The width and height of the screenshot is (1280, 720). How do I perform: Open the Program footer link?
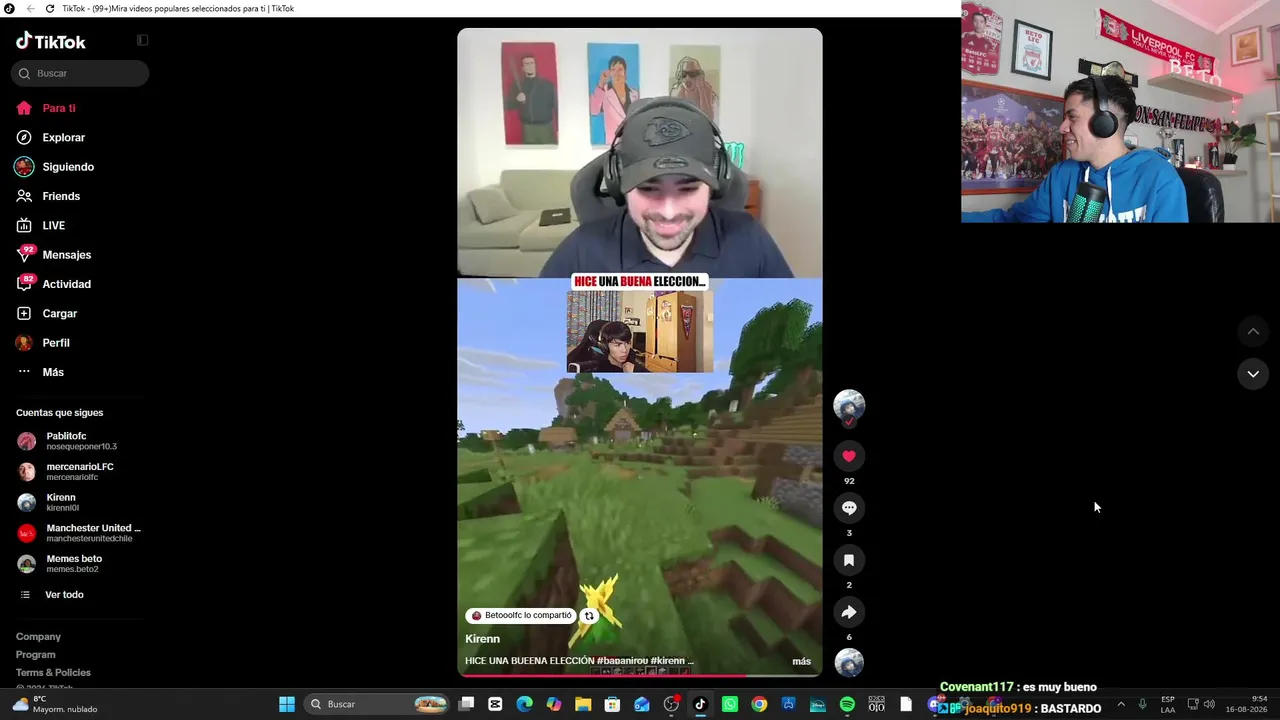tap(36, 655)
